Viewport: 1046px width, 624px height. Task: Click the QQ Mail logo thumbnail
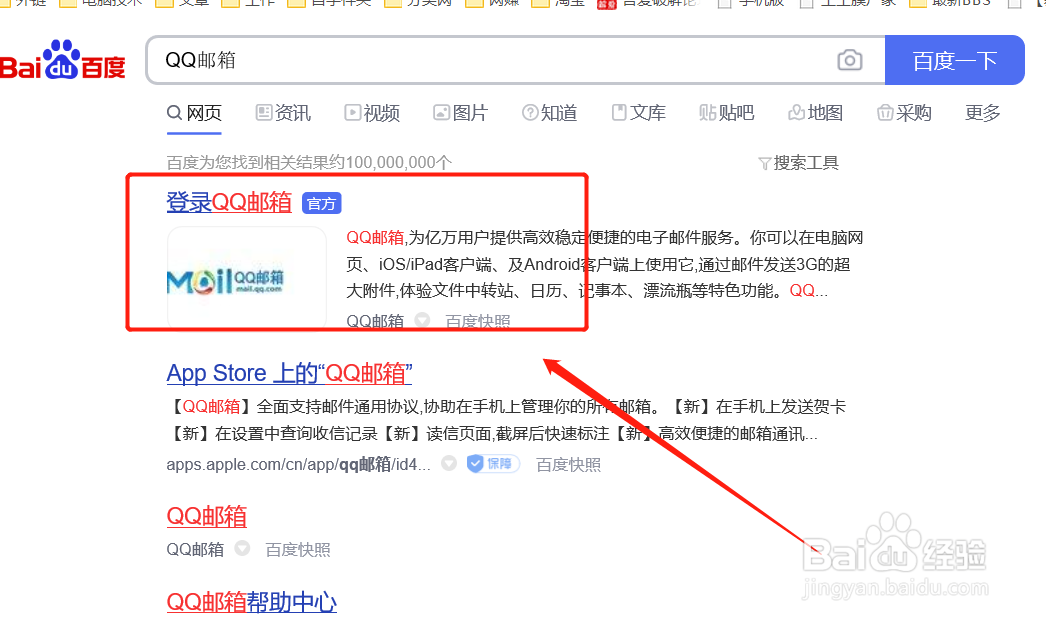click(x=247, y=278)
